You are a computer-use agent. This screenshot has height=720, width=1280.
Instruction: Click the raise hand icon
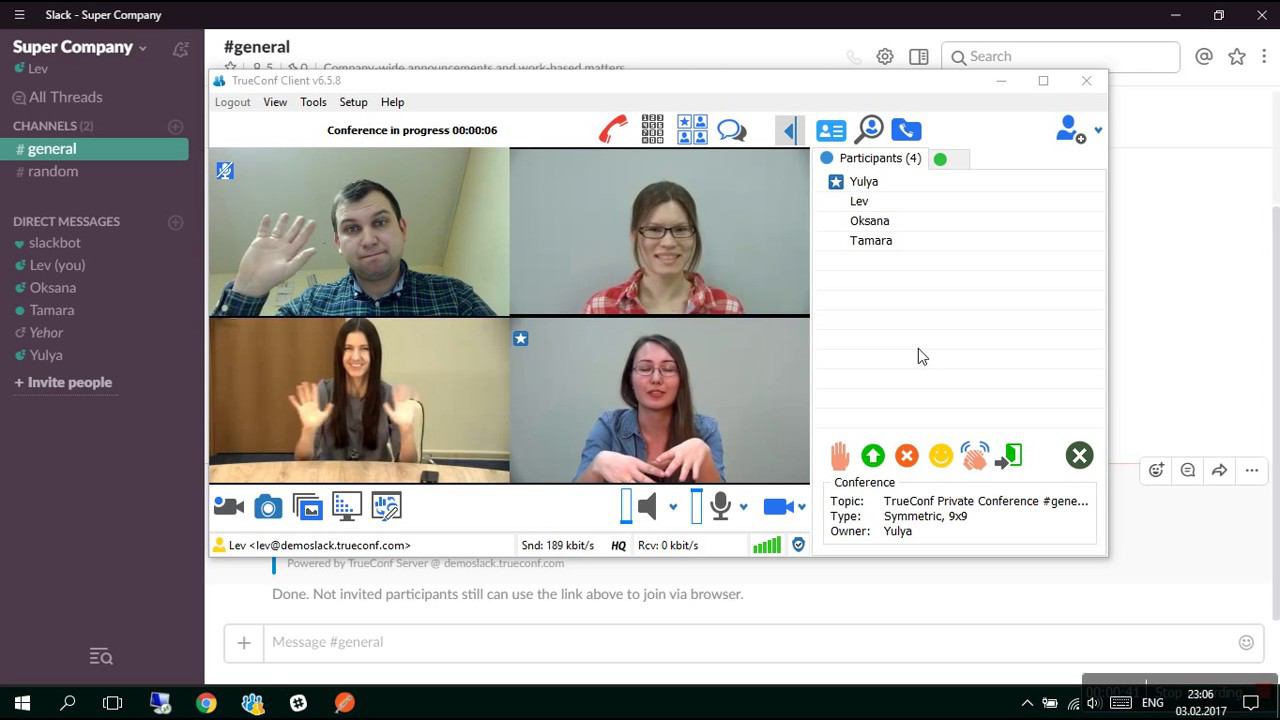[x=840, y=456]
